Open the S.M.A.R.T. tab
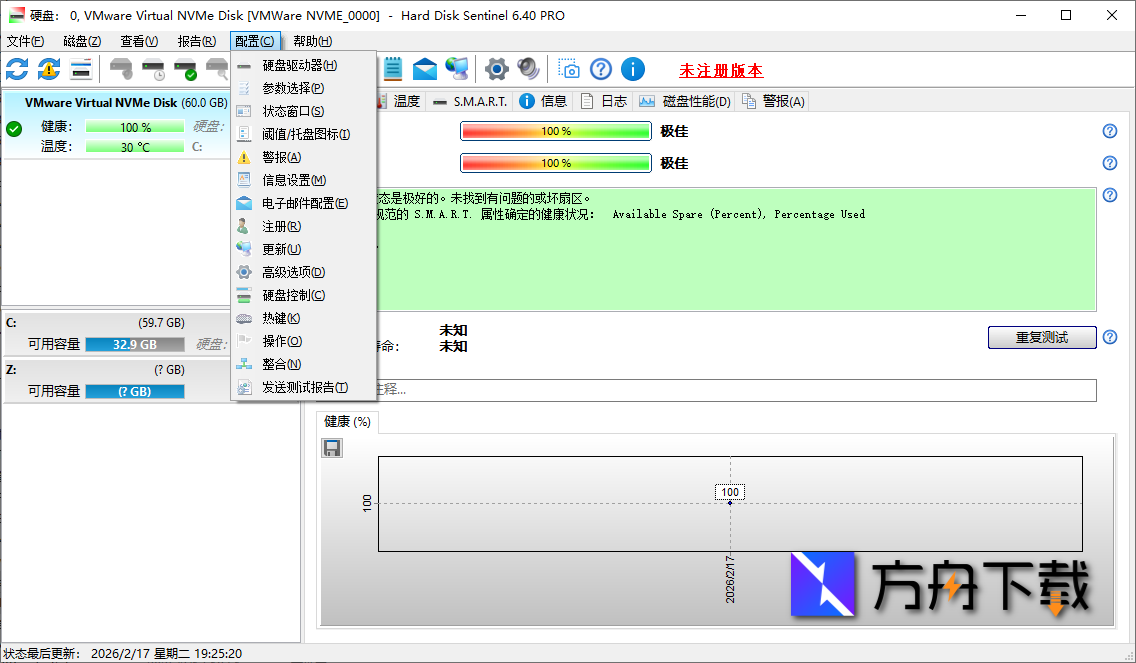 (x=480, y=100)
